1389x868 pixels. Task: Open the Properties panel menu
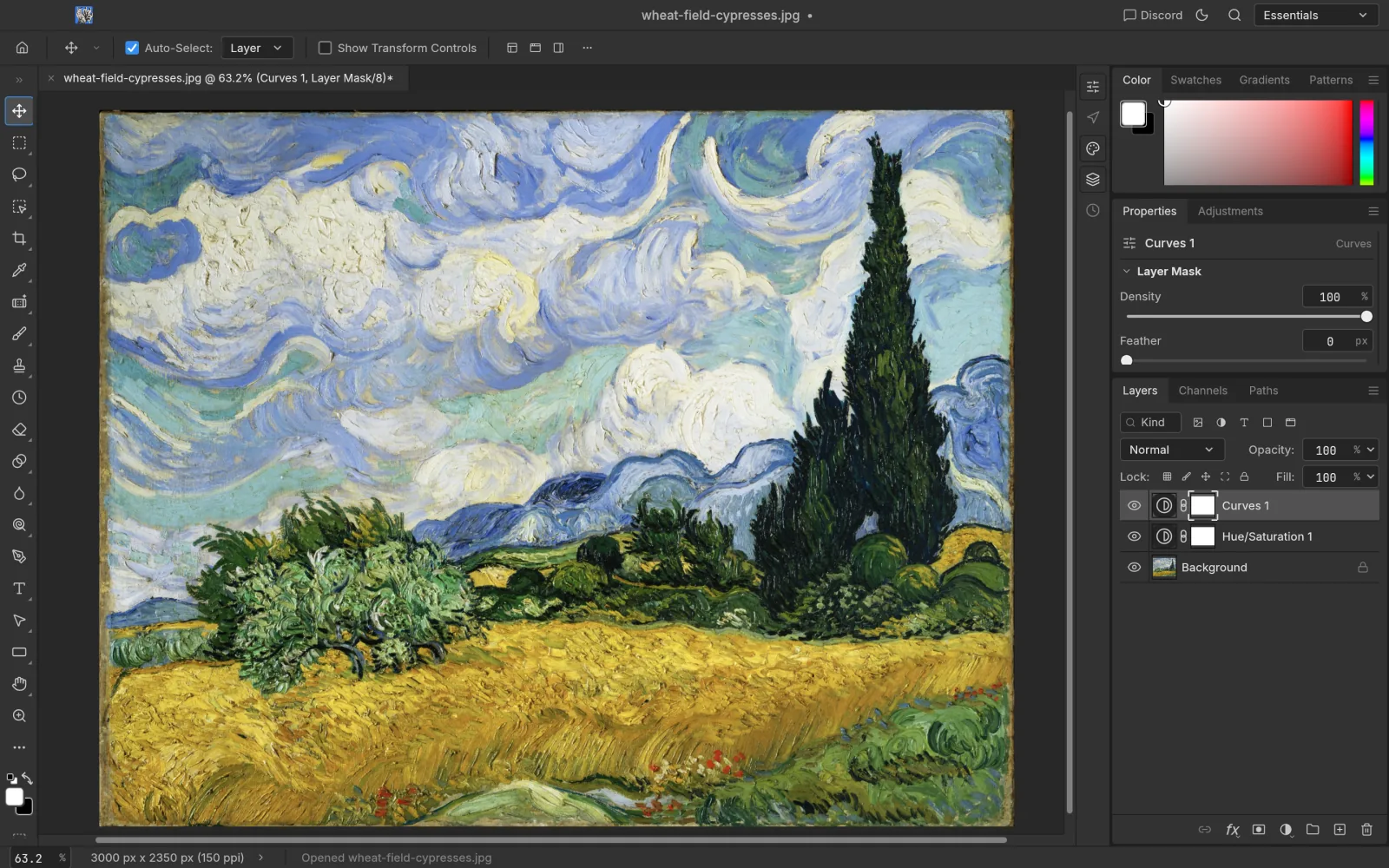pos(1373,211)
